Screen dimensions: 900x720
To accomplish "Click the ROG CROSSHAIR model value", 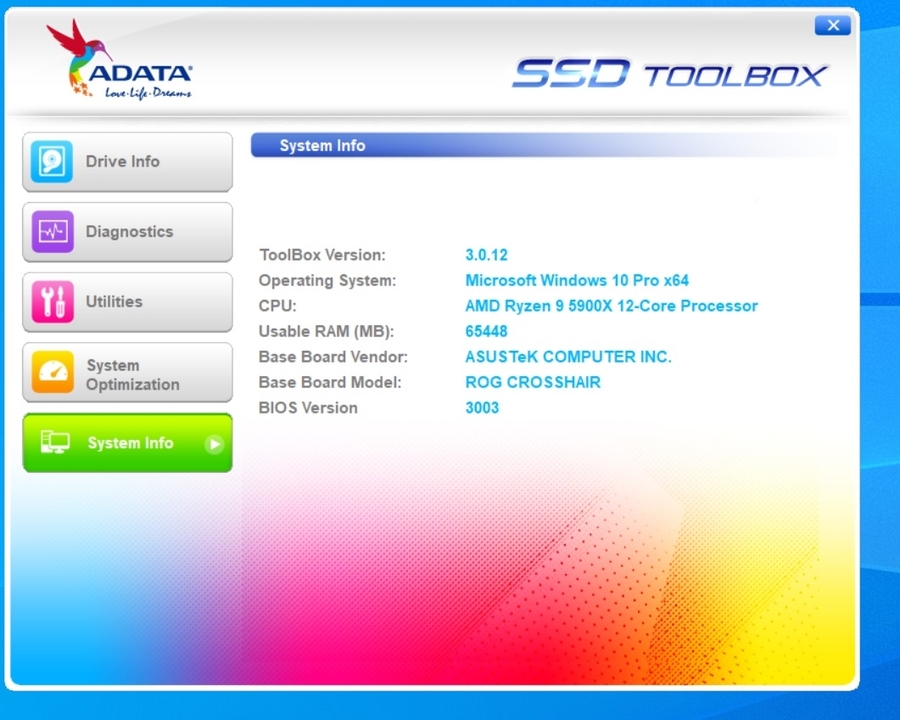I will (x=533, y=382).
